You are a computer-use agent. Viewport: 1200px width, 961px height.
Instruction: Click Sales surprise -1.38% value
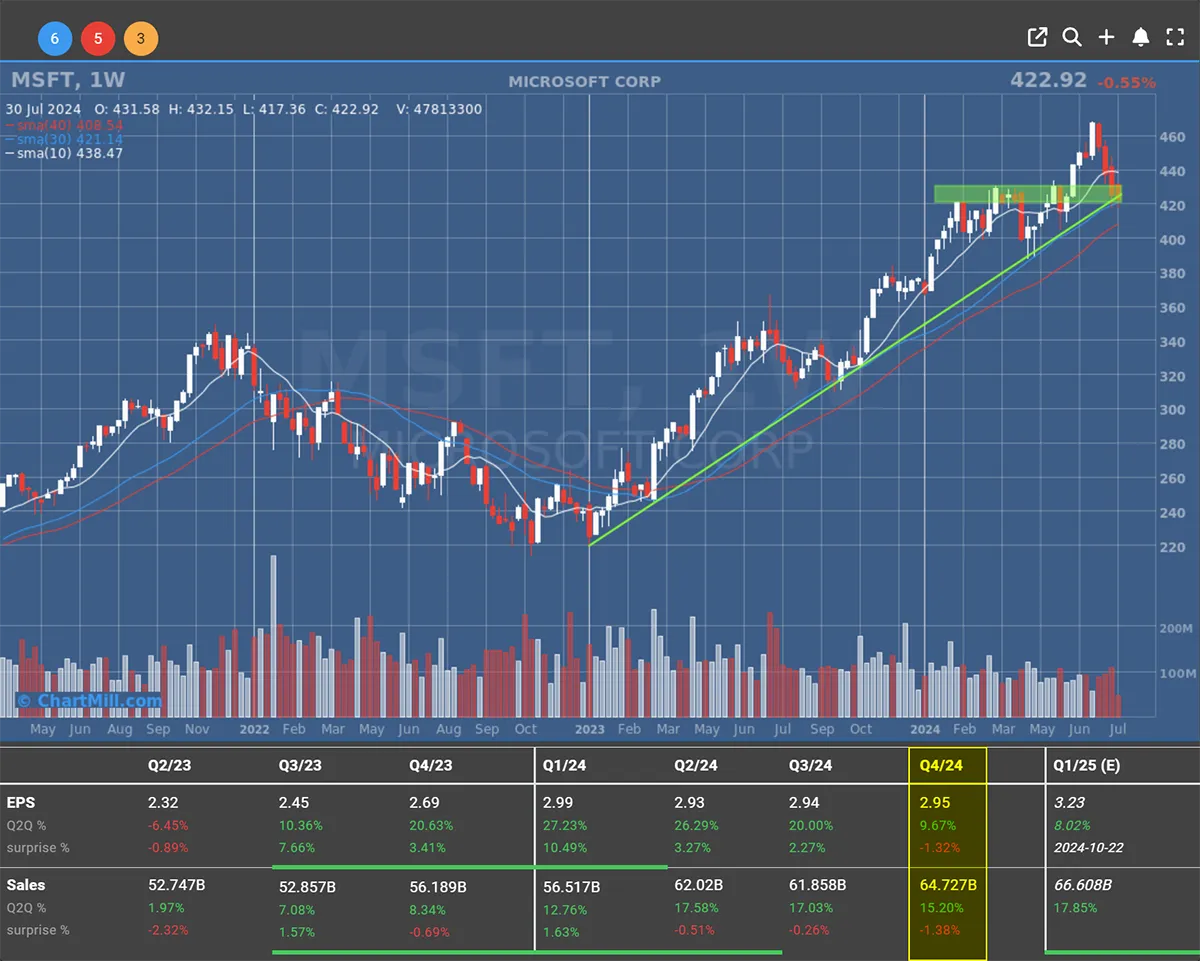(x=940, y=931)
